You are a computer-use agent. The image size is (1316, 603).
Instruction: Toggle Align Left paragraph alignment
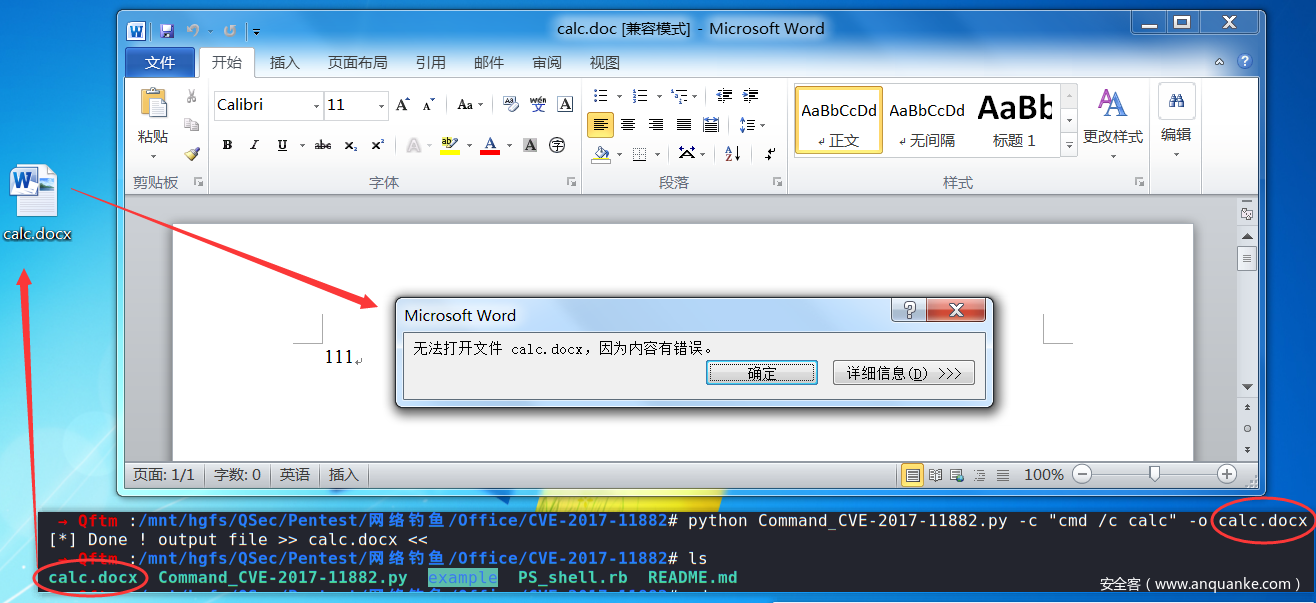point(600,125)
